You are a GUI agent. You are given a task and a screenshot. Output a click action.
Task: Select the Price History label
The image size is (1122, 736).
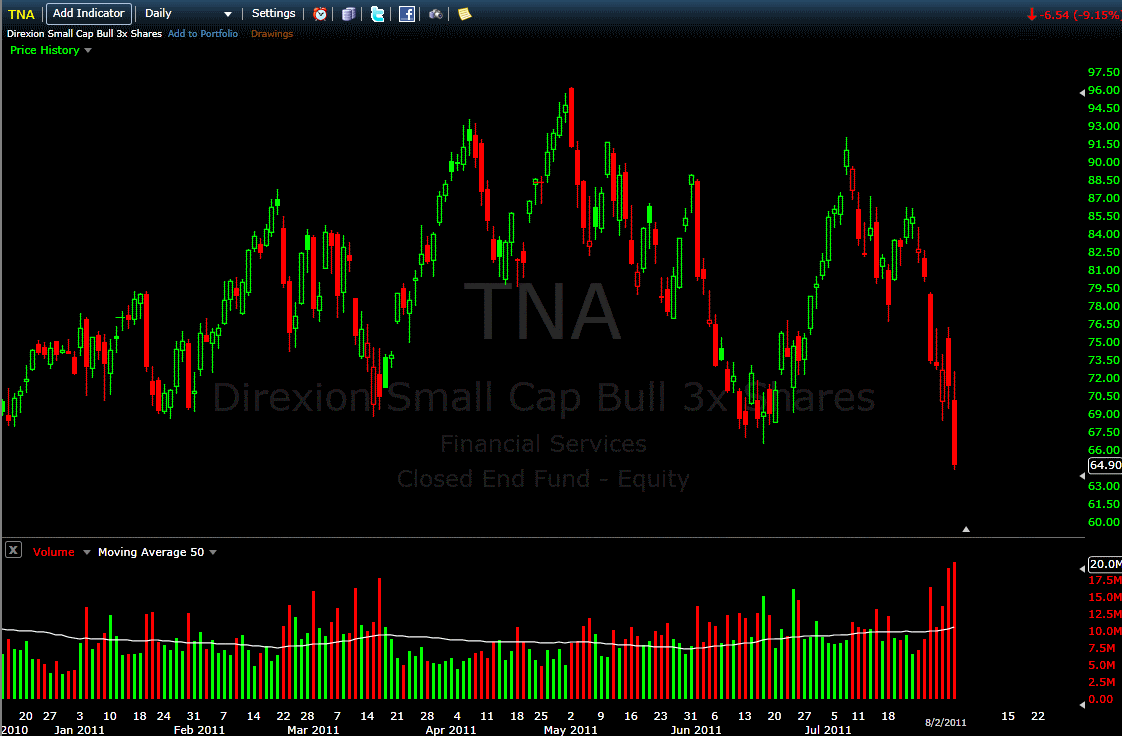[x=44, y=50]
